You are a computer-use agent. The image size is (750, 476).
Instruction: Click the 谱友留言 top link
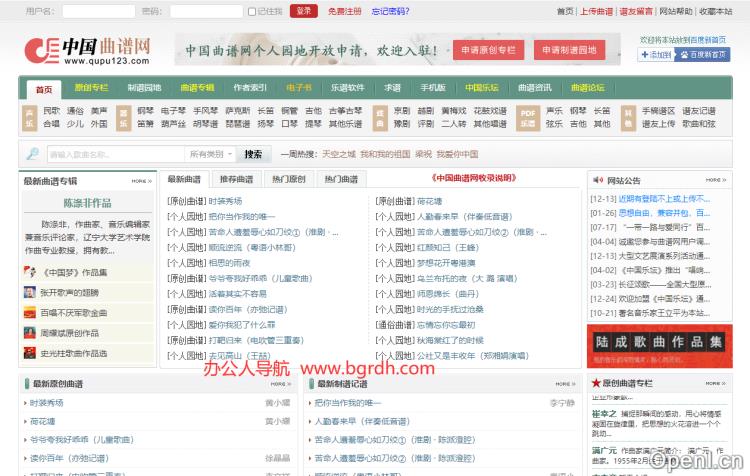click(636, 11)
